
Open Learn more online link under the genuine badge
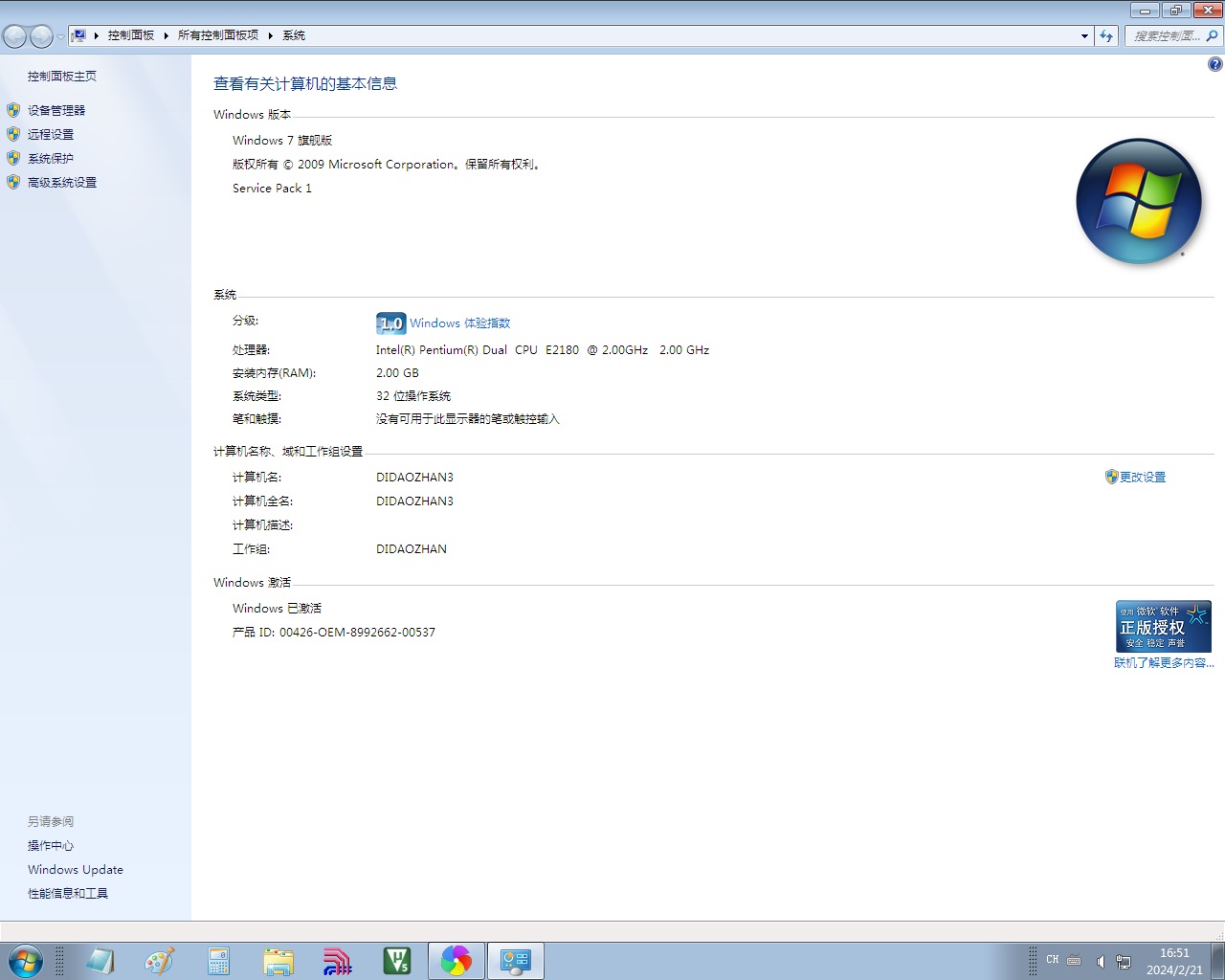1164,662
